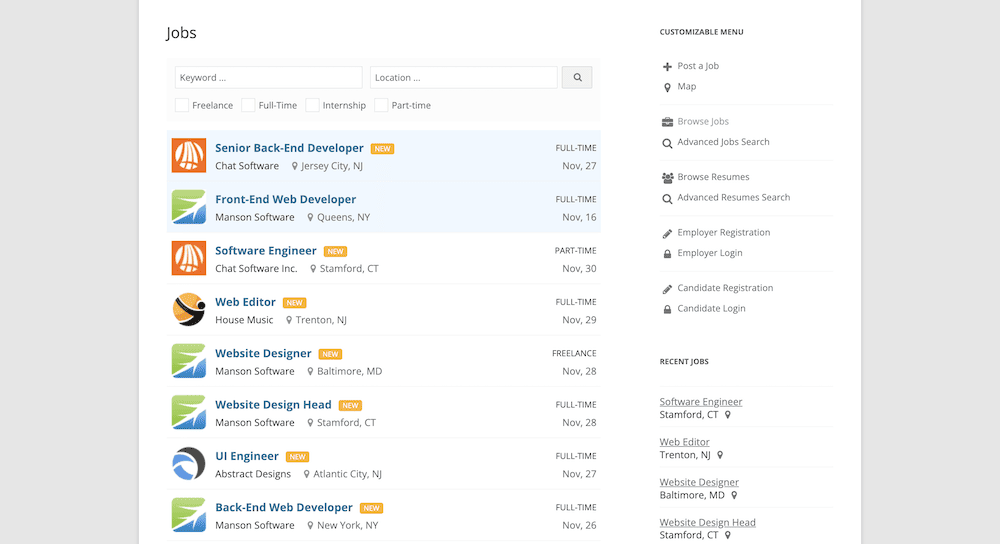
Task: Click the plus icon beside Post a Job
Action: point(667,66)
